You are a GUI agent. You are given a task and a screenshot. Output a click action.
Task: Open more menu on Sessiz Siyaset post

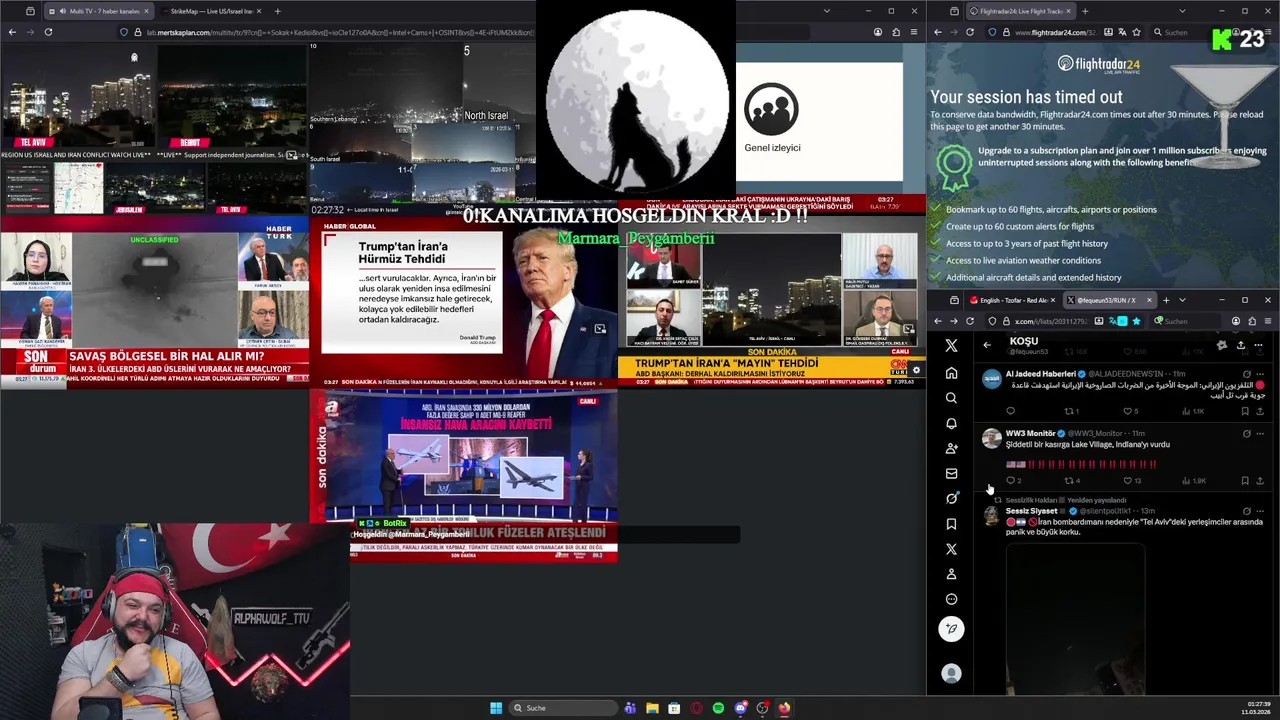coord(1259,511)
